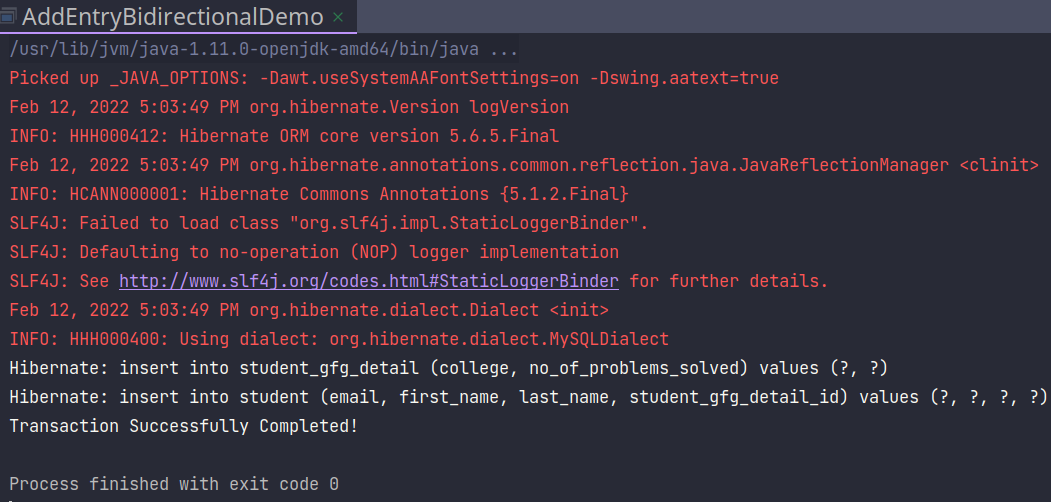Viewport: 1051px width, 502px height.
Task: Click the insert into student_gfg_detail statement
Action: [448, 368]
